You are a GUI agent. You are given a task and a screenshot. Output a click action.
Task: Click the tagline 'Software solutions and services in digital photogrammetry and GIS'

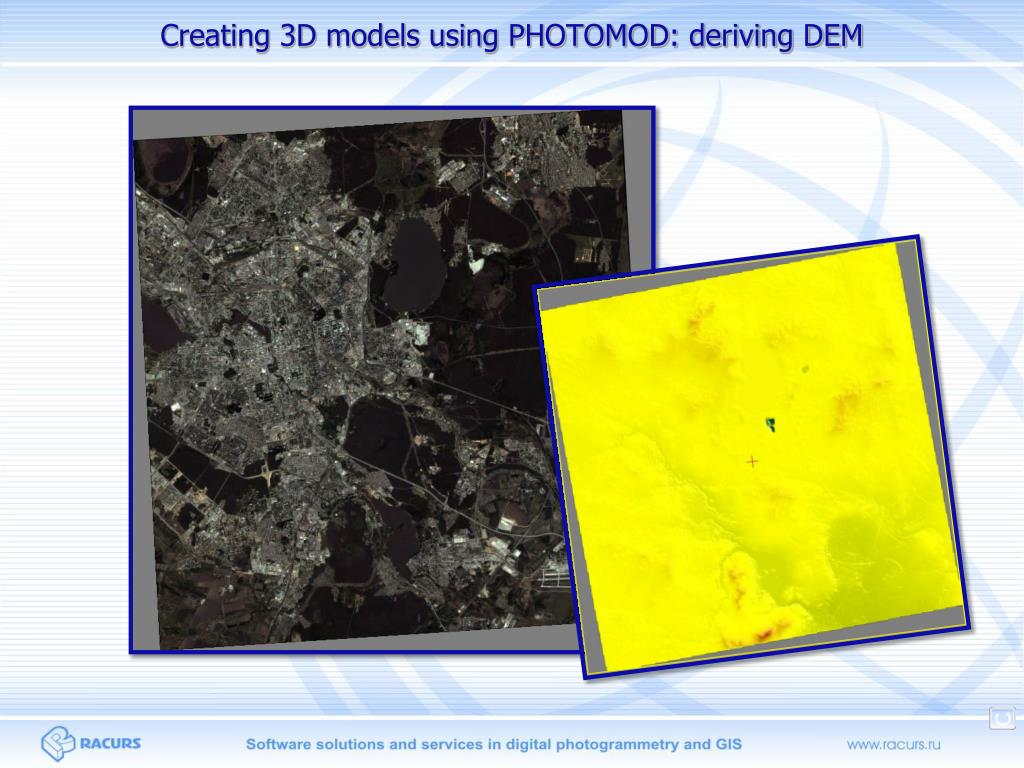494,744
